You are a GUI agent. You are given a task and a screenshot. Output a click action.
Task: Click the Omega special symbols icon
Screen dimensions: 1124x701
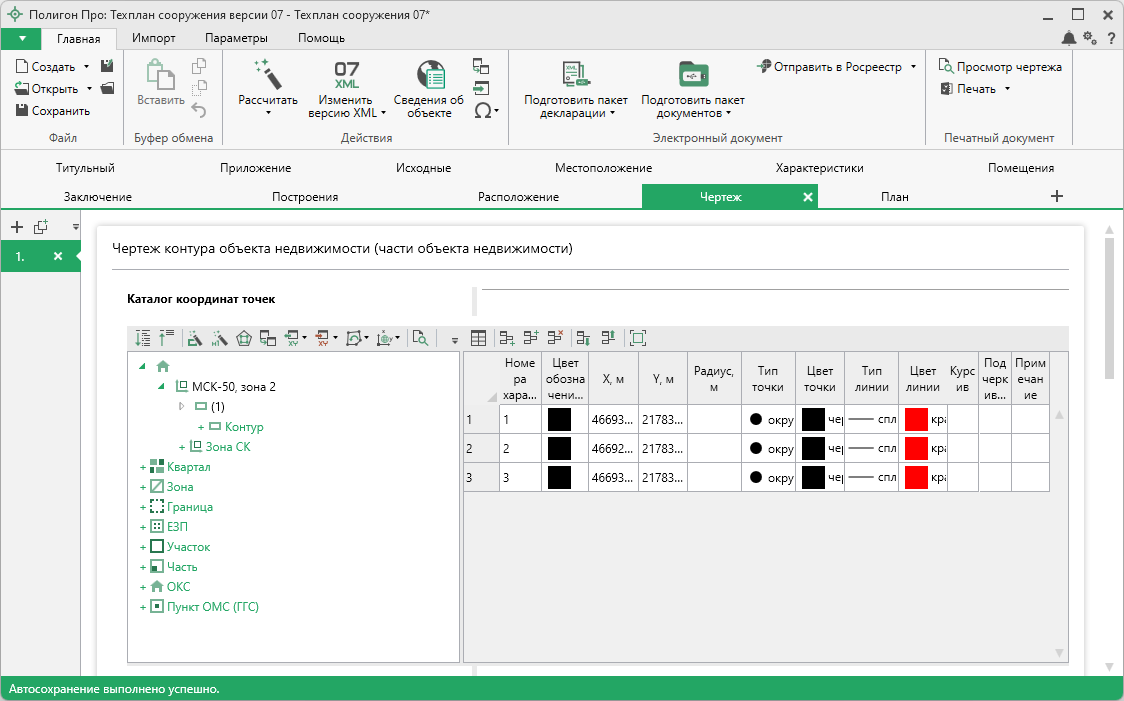click(482, 111)
